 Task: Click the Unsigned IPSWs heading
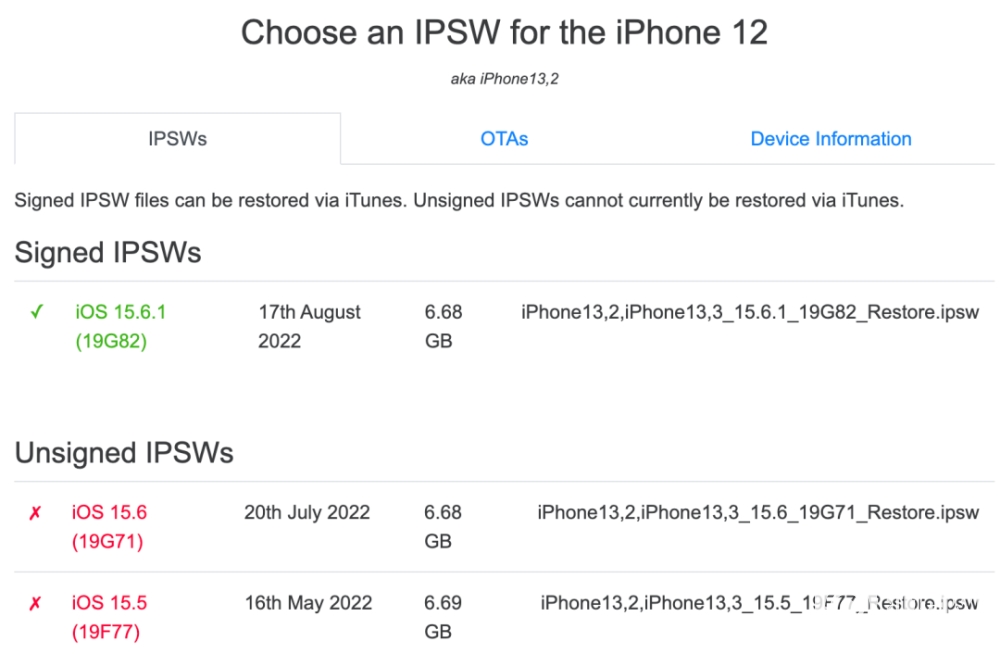point(124,453)
